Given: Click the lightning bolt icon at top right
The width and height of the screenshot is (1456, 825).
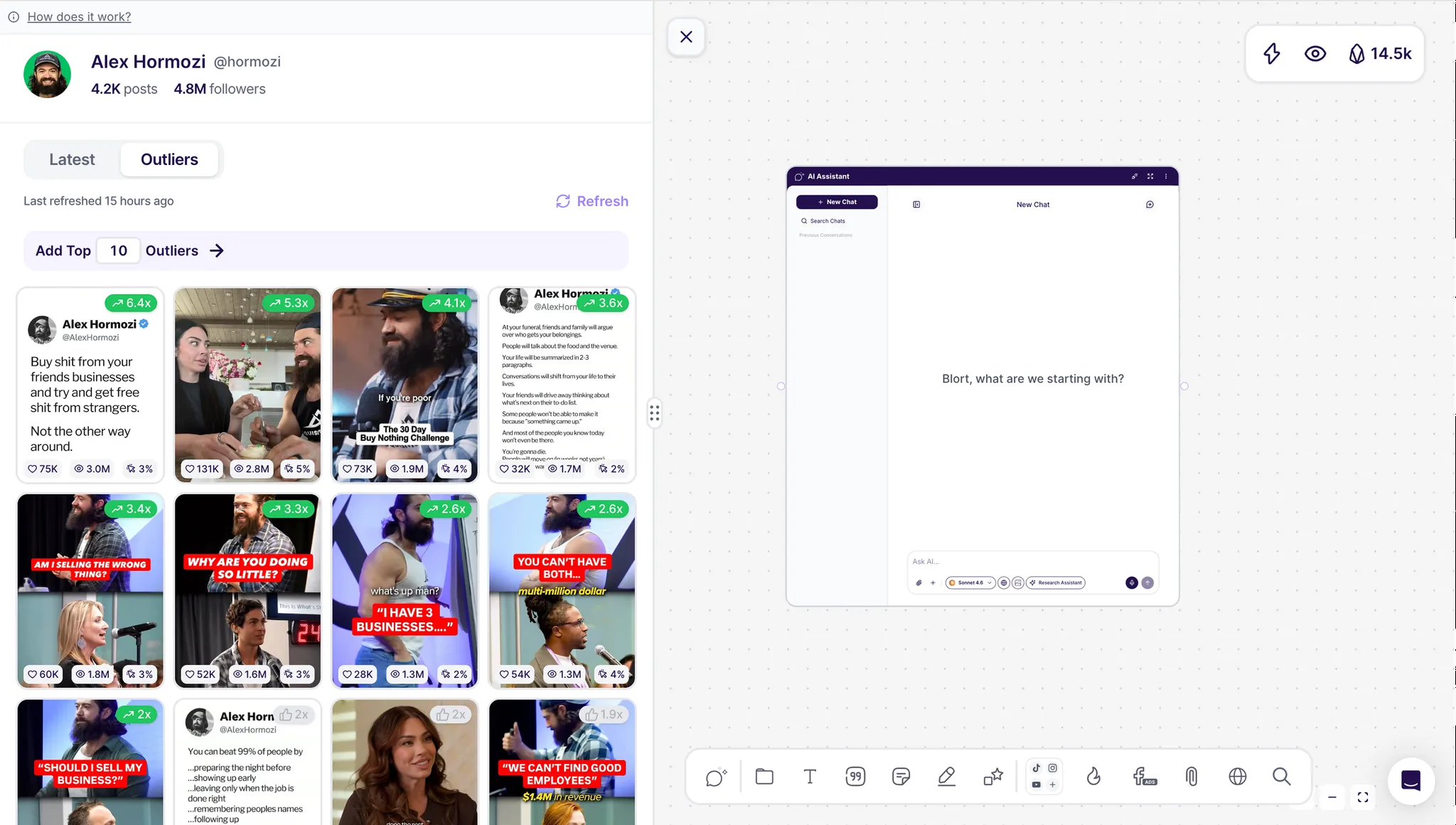Looking at the screenshot, I should click(1272, 53).
